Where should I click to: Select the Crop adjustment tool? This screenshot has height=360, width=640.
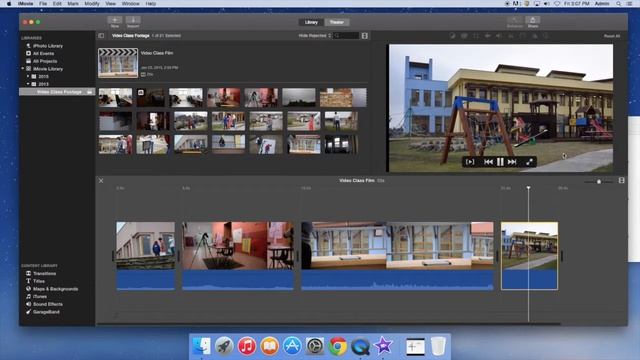point(476,36)
